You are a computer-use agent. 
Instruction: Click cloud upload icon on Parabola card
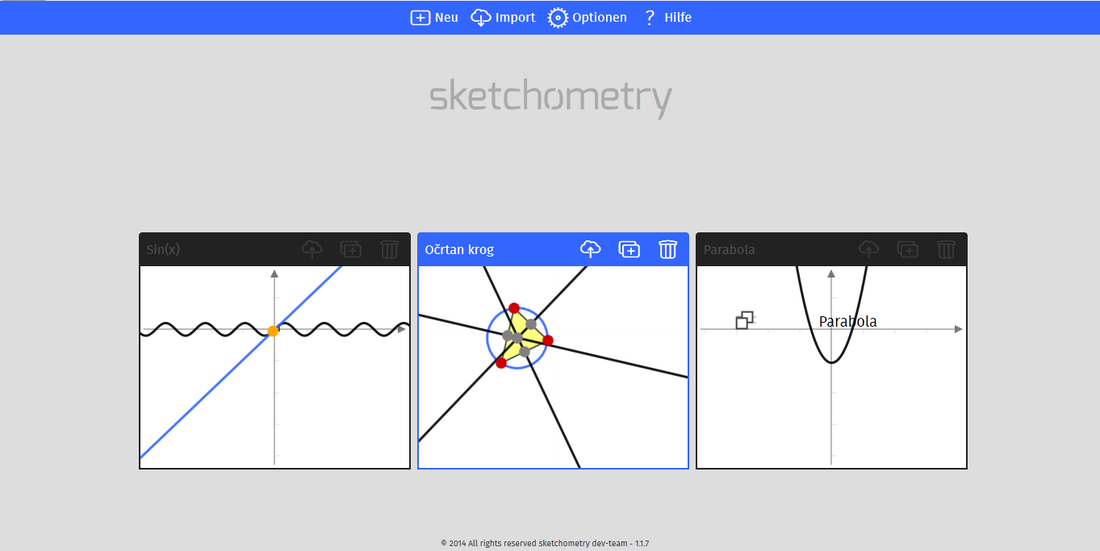click(x=869, y=249)
